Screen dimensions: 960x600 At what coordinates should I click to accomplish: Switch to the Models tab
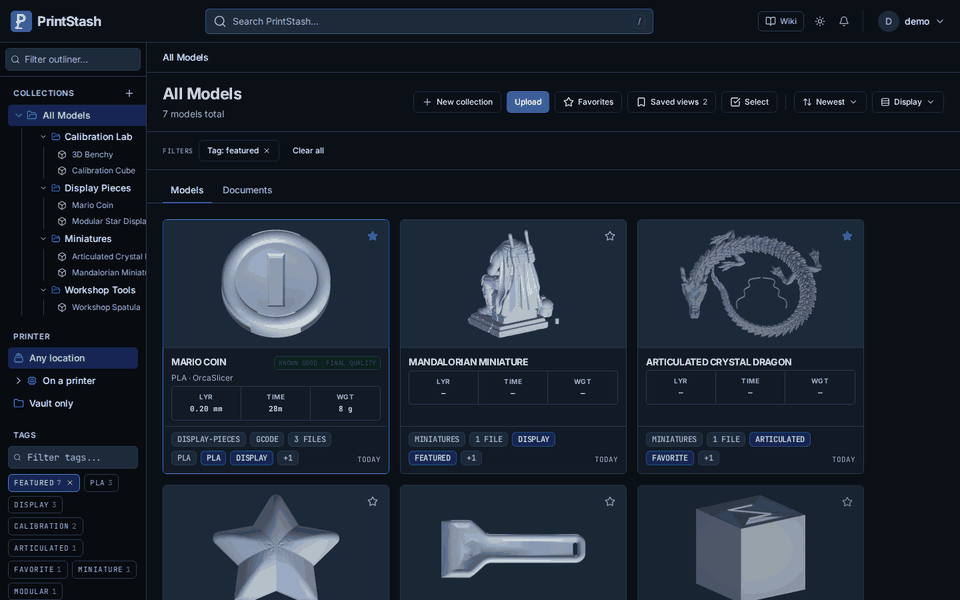coord(187,190)
